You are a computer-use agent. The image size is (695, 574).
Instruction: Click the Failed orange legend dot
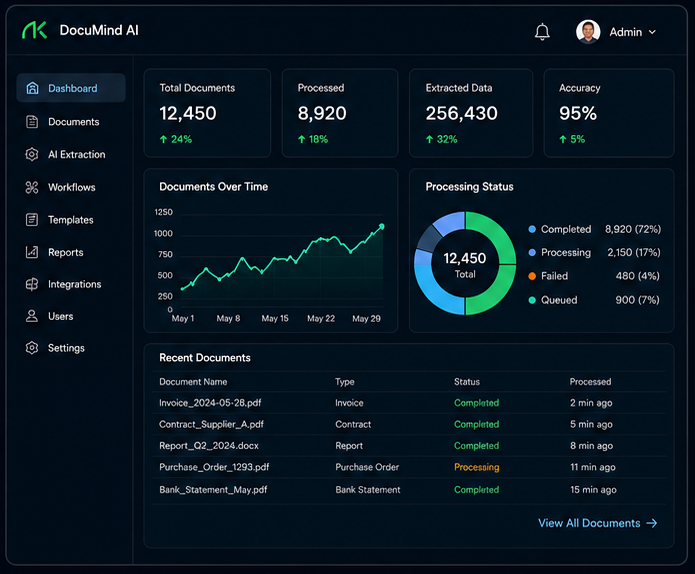[x=532, y=276]
